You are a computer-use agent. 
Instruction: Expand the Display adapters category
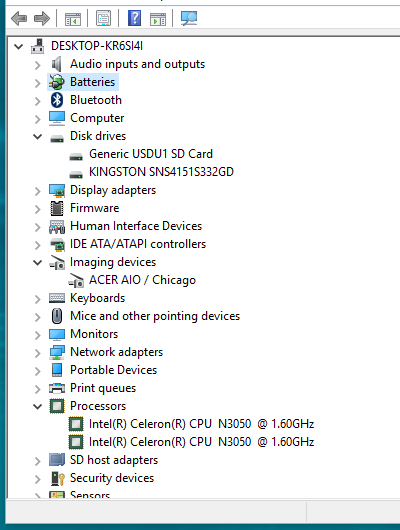38,191
